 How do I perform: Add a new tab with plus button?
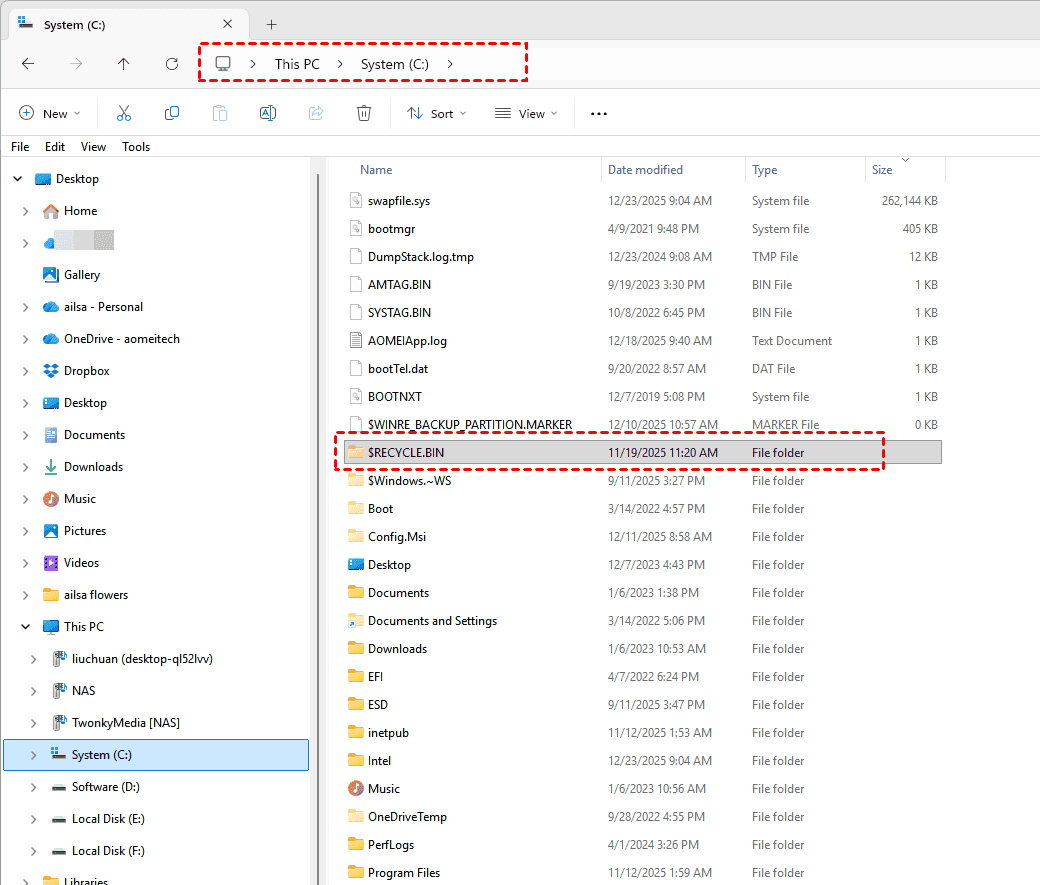tap(272, 25)
